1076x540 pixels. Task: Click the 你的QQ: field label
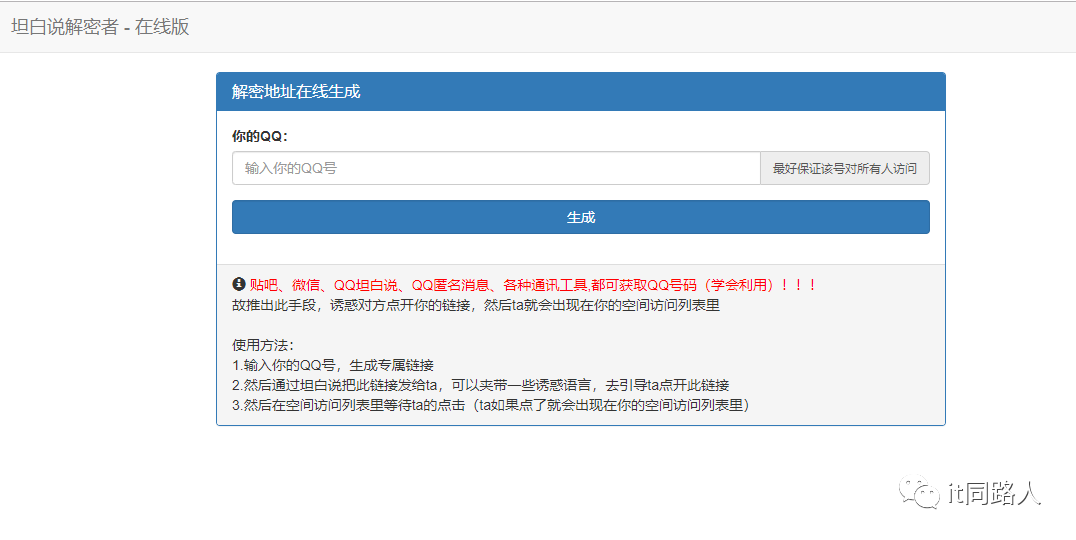[260, 137]
